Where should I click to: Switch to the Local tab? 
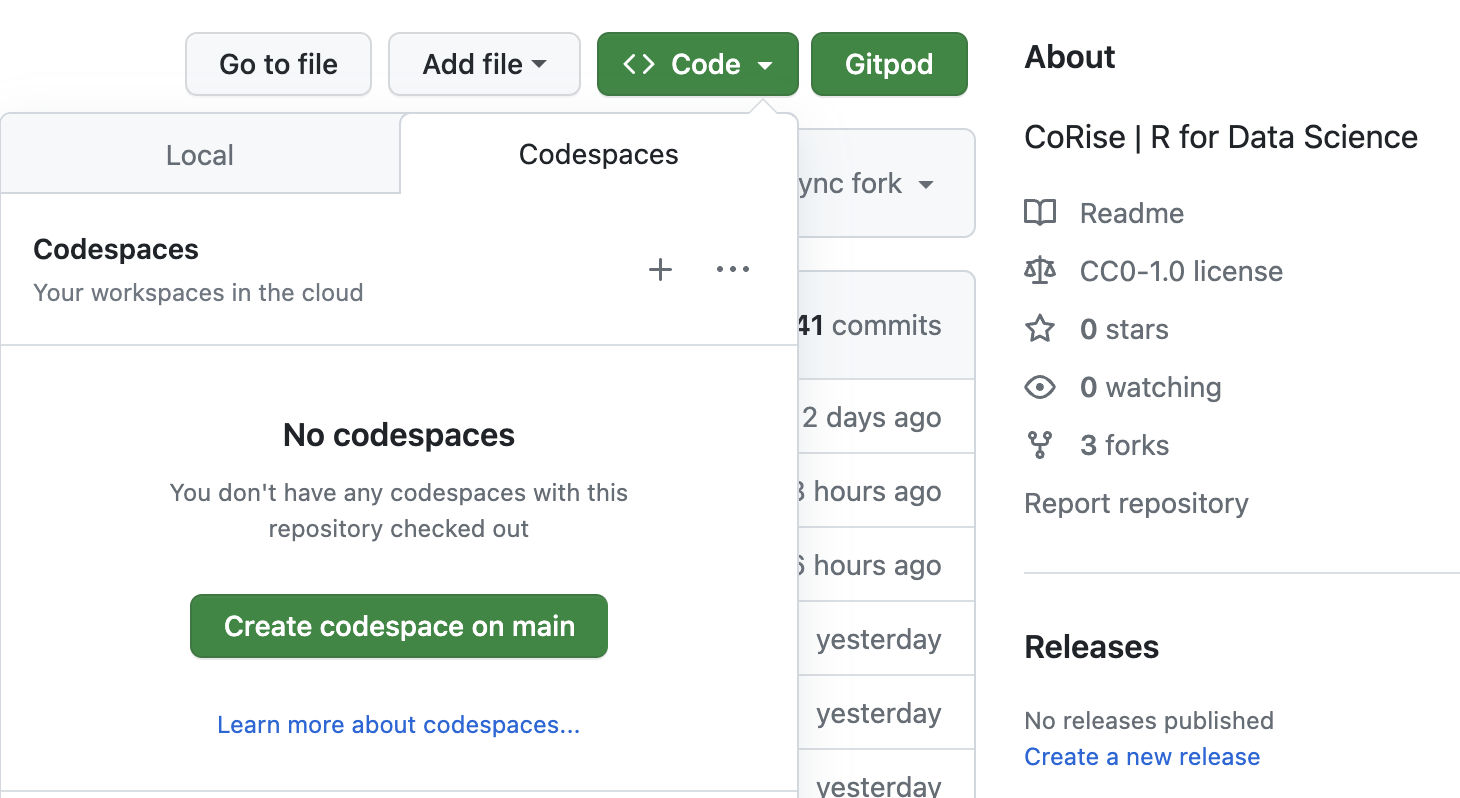pyautogui.click(x=200, y=155)
